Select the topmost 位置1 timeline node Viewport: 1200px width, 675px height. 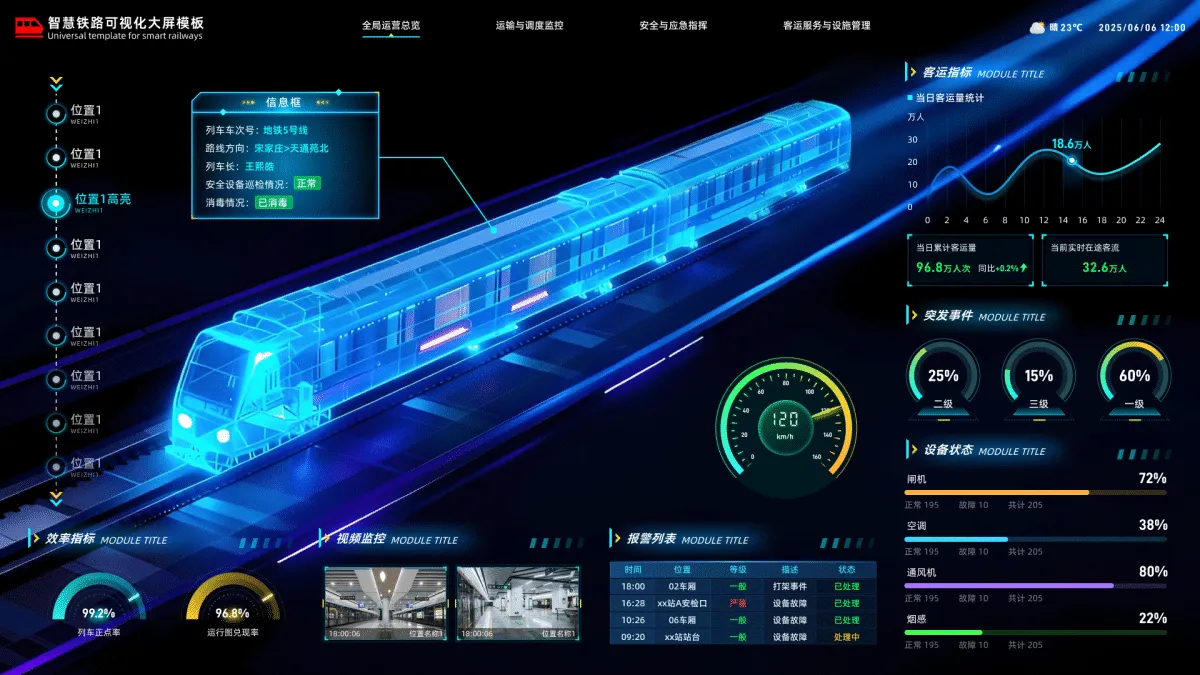tap(56, 114)
